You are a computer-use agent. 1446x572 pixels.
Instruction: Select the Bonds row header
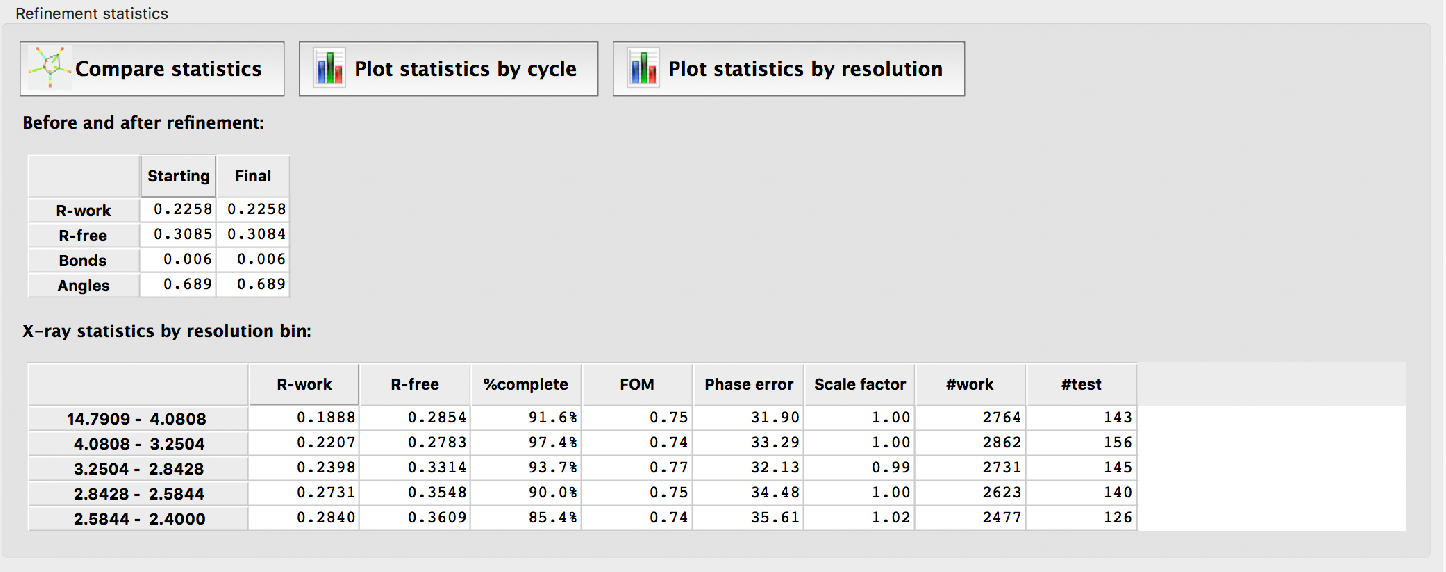[x=84, y=261]
